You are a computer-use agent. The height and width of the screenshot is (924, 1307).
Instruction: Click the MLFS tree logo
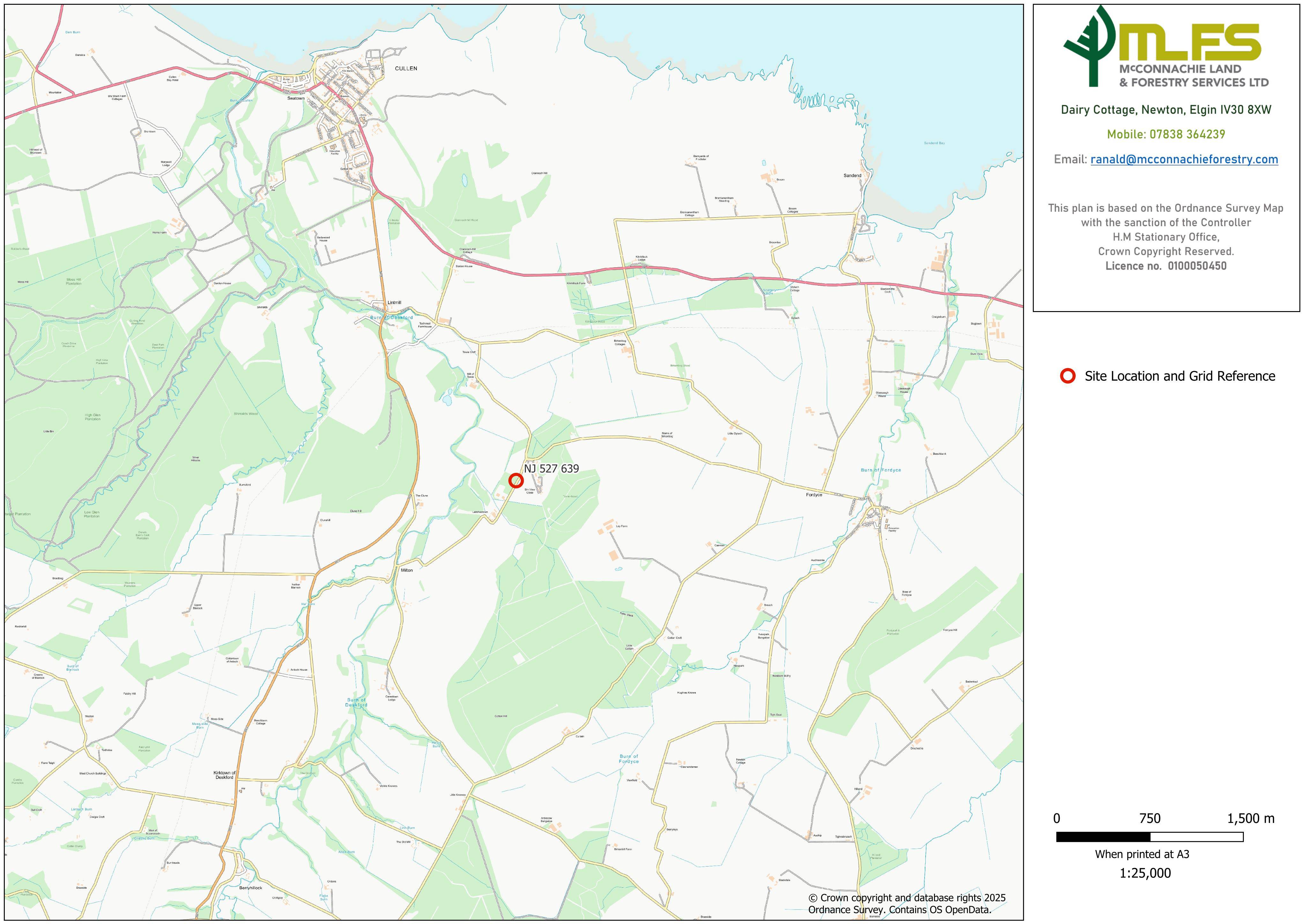[1090, 46]
